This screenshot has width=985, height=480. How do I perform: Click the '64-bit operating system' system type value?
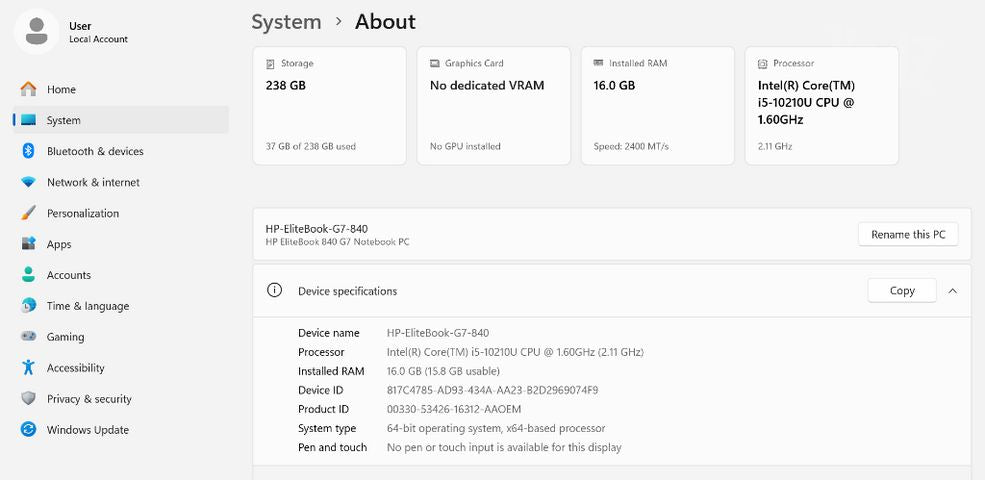coord(496,428)
